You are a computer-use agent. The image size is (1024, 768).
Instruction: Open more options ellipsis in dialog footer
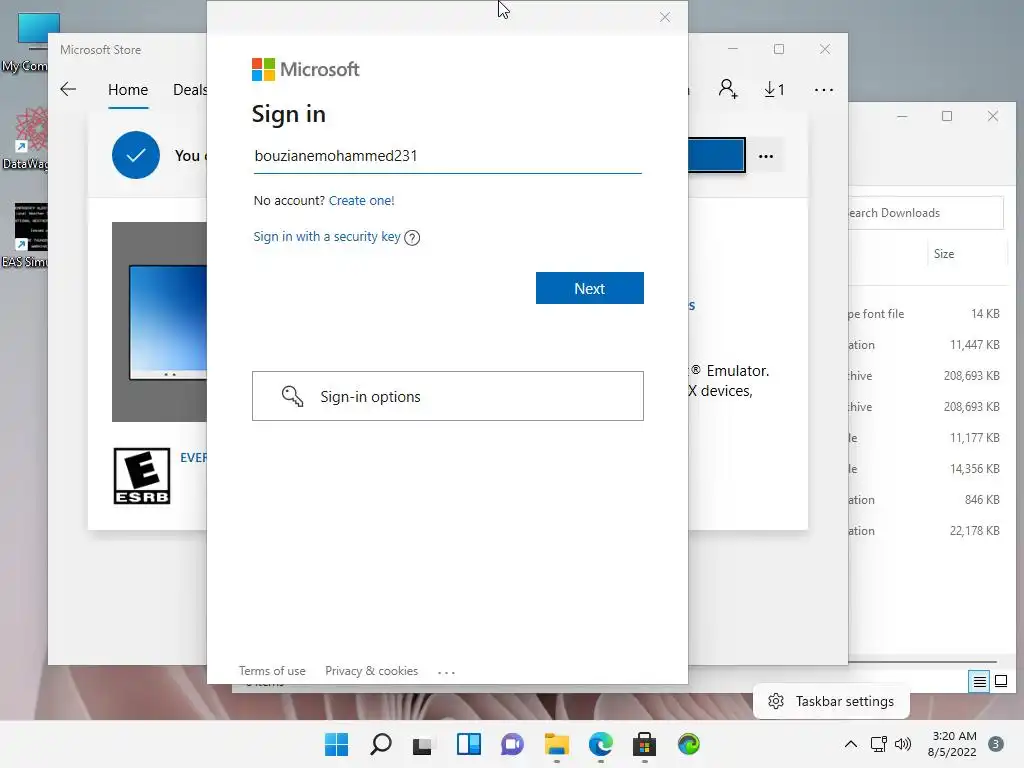446,672
